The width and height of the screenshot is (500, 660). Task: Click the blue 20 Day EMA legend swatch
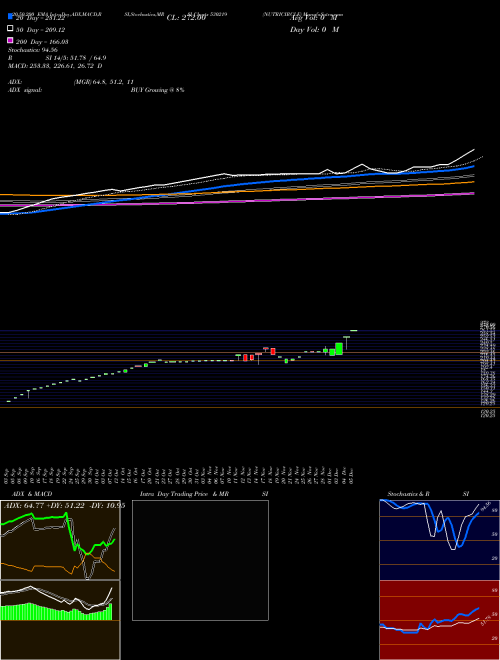pos(10,16)
